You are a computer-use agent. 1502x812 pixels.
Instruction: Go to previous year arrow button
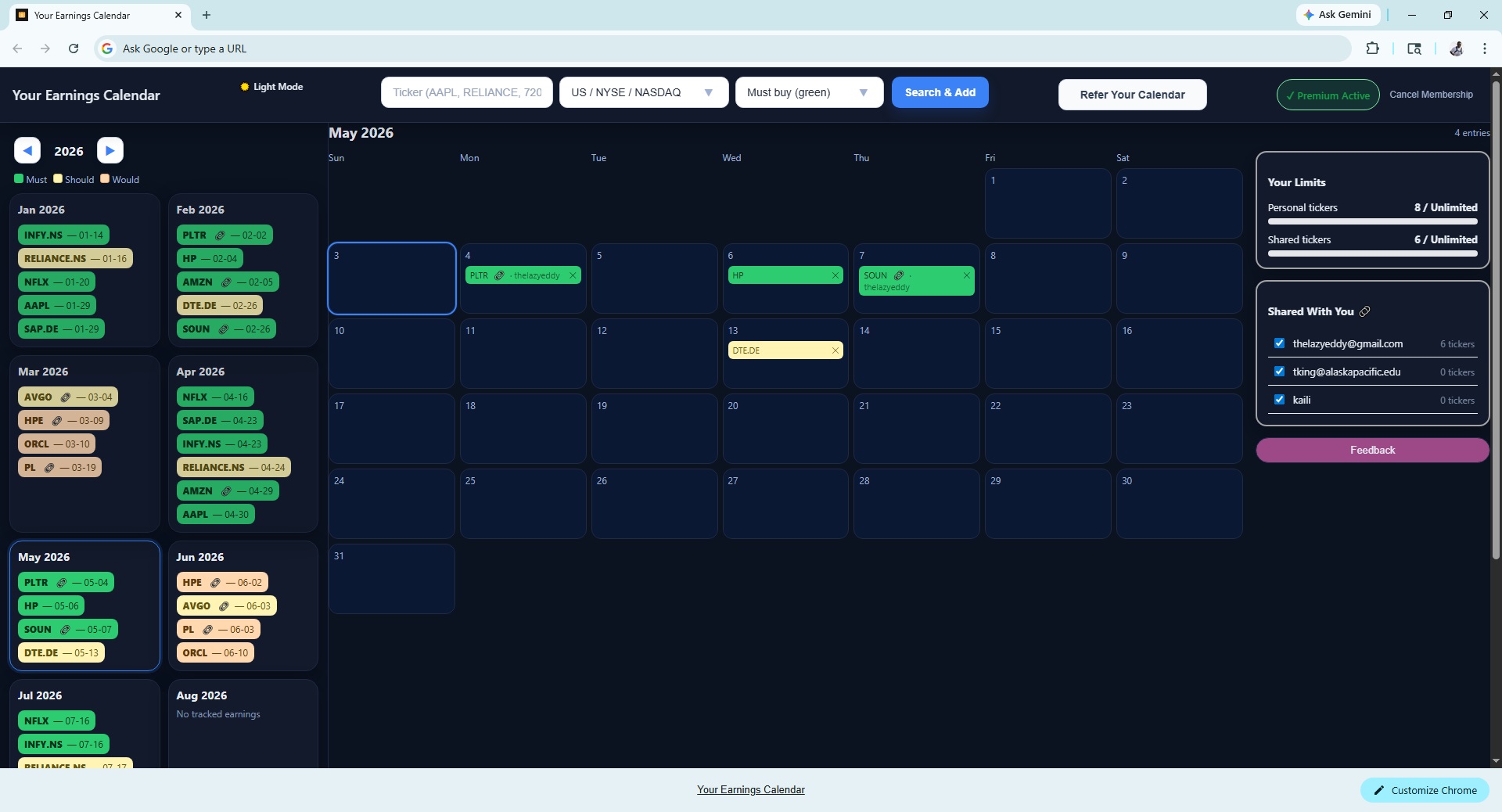pyautogui.click(x=27, y=150)
